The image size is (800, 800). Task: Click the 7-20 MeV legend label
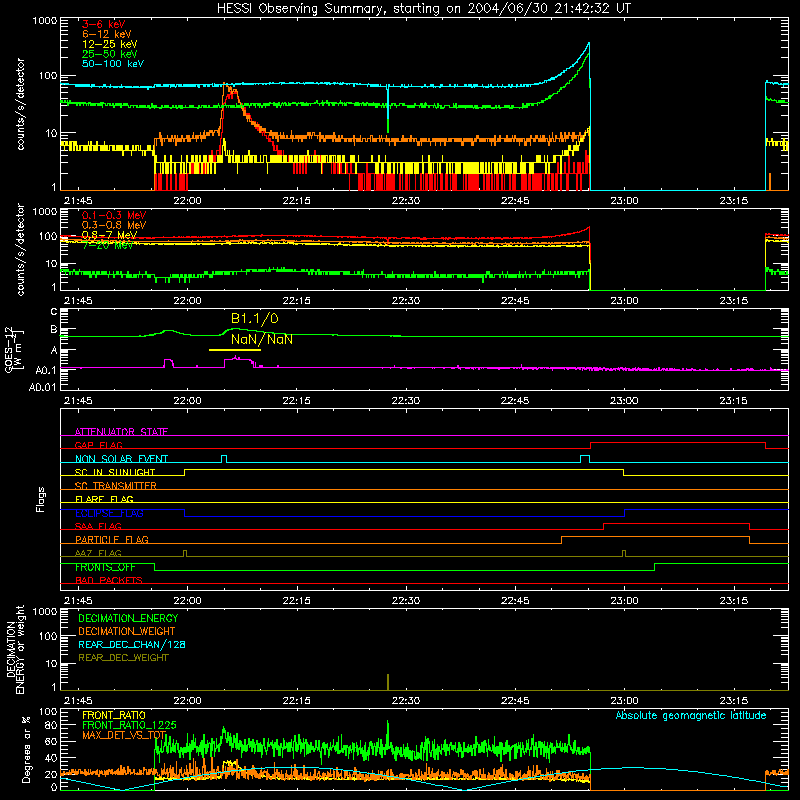click(x=108, y=245)
